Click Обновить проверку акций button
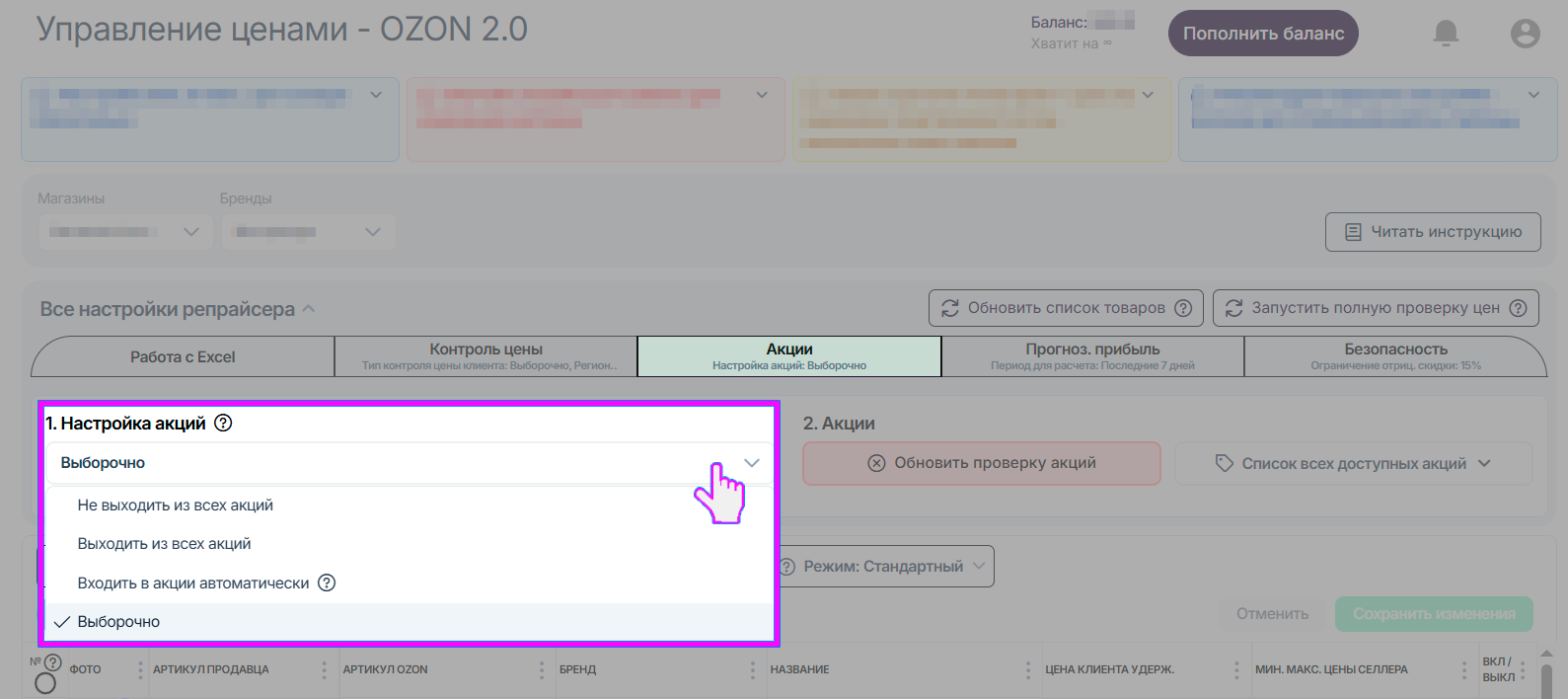 pos(982,463)
